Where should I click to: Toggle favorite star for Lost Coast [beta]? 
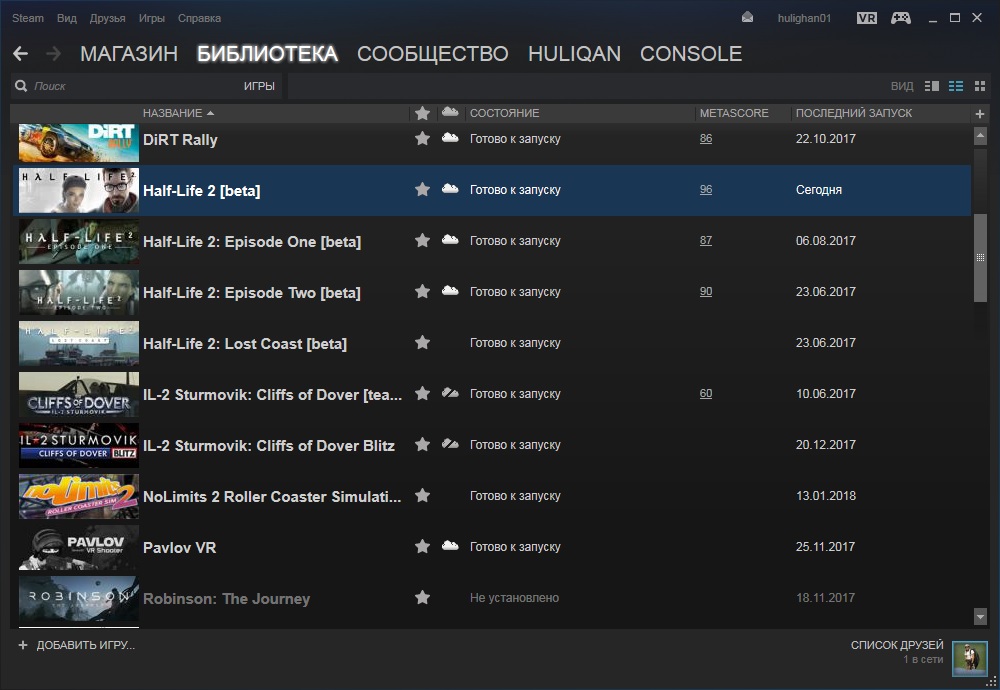[x=422, y=342]
